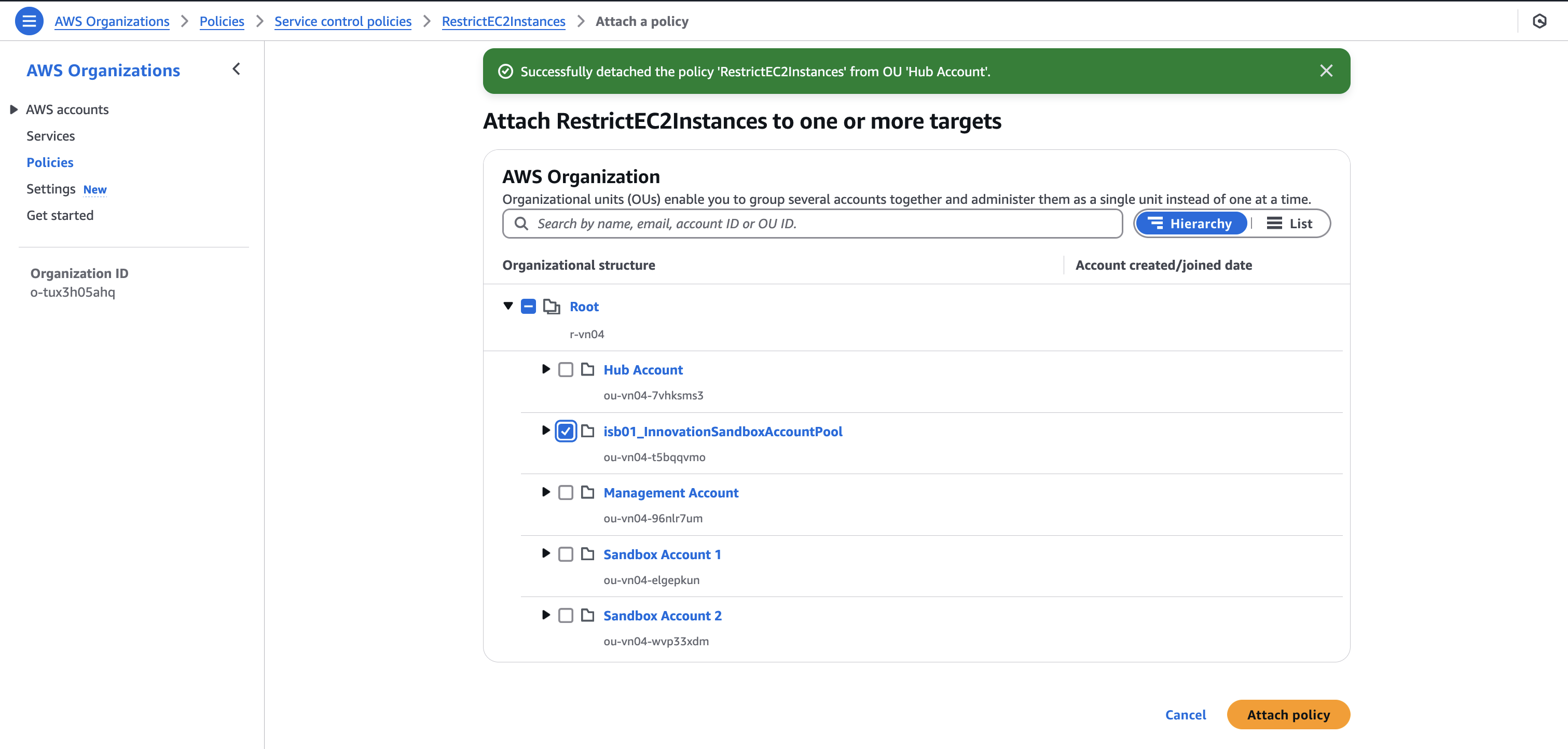
Task: Click the search magnifier icon
Action: [521, 224]
